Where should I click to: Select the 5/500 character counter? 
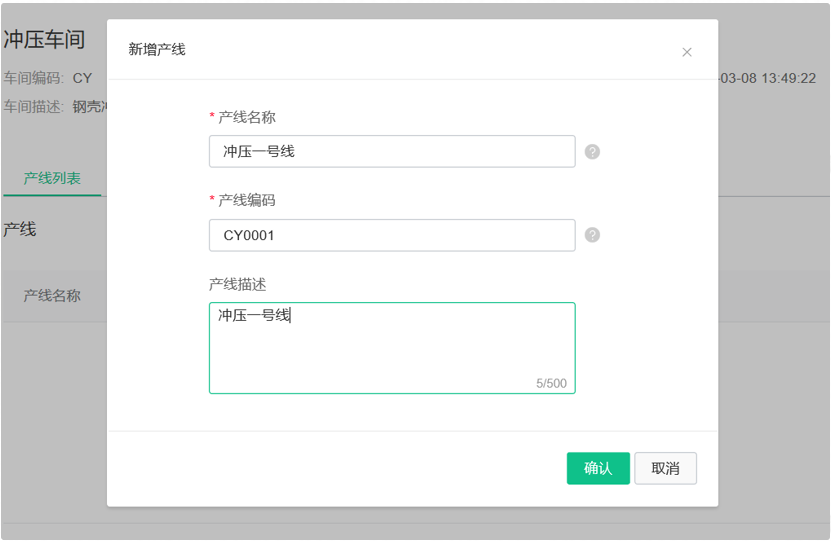pyautogui.click(x=551, y=383)
